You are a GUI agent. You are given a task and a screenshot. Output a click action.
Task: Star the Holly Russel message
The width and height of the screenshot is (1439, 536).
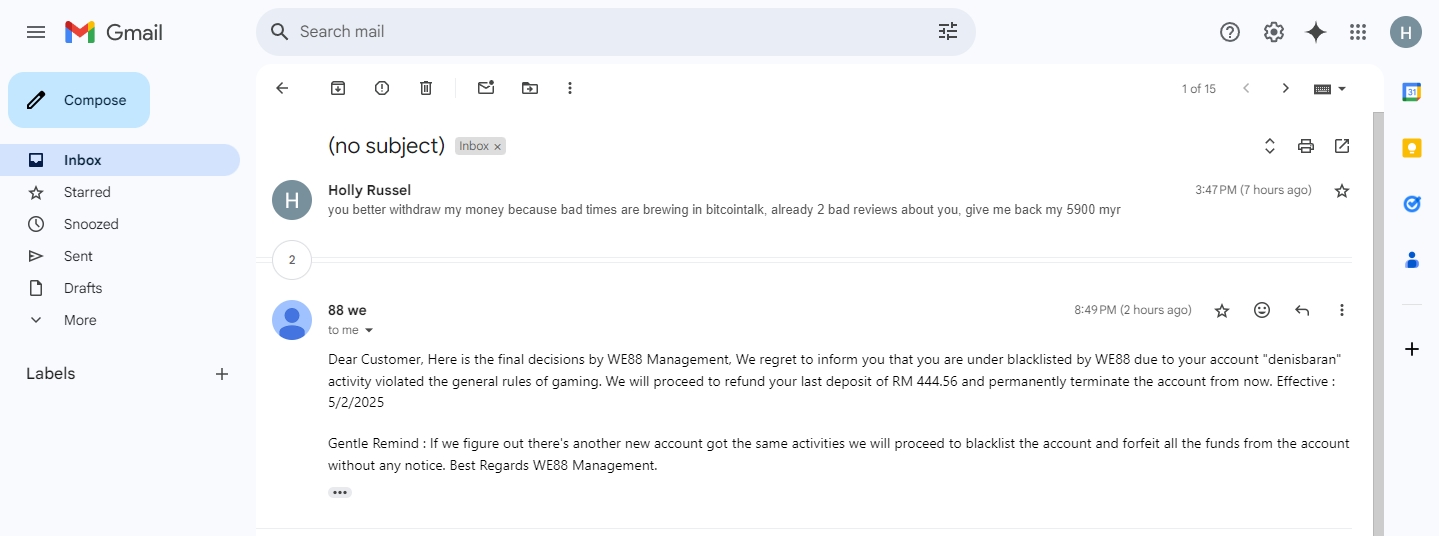click(x=1342, y=190)
